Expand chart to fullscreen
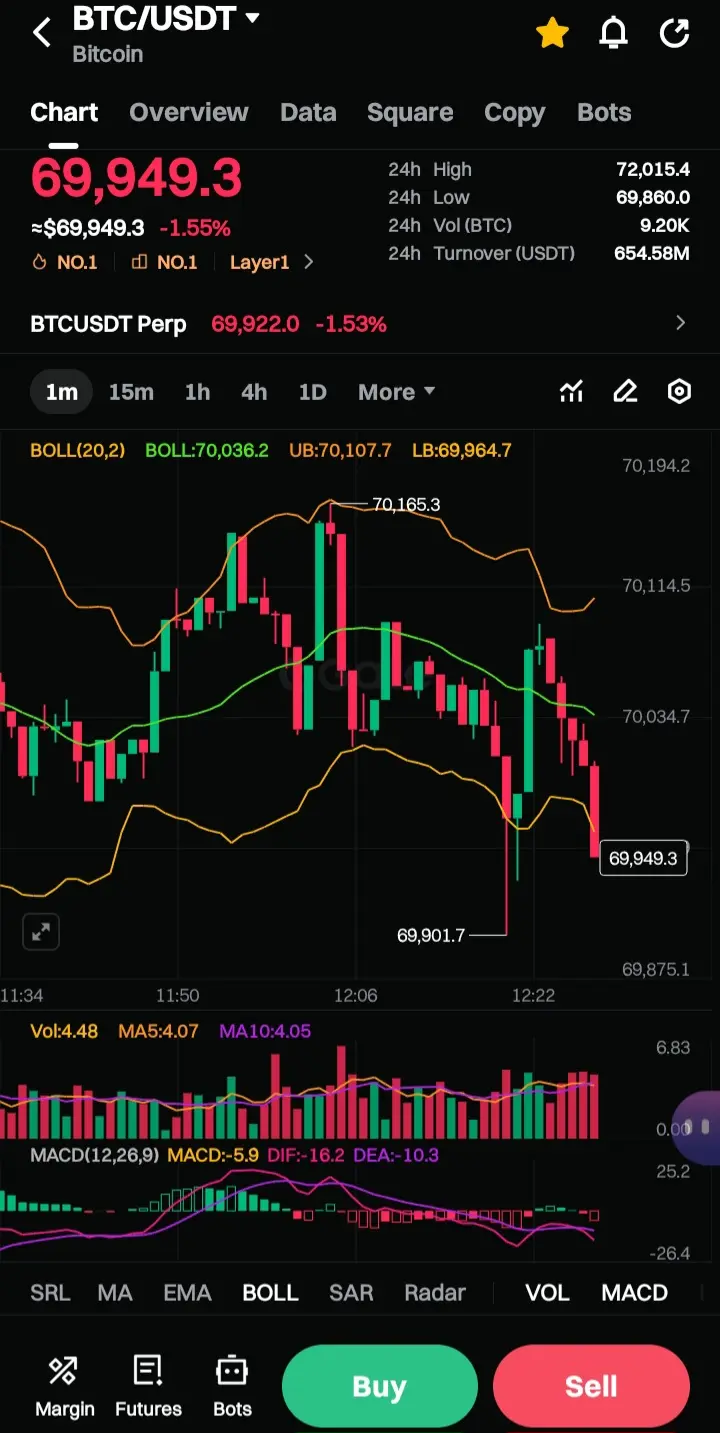 [x=41, y=932]
